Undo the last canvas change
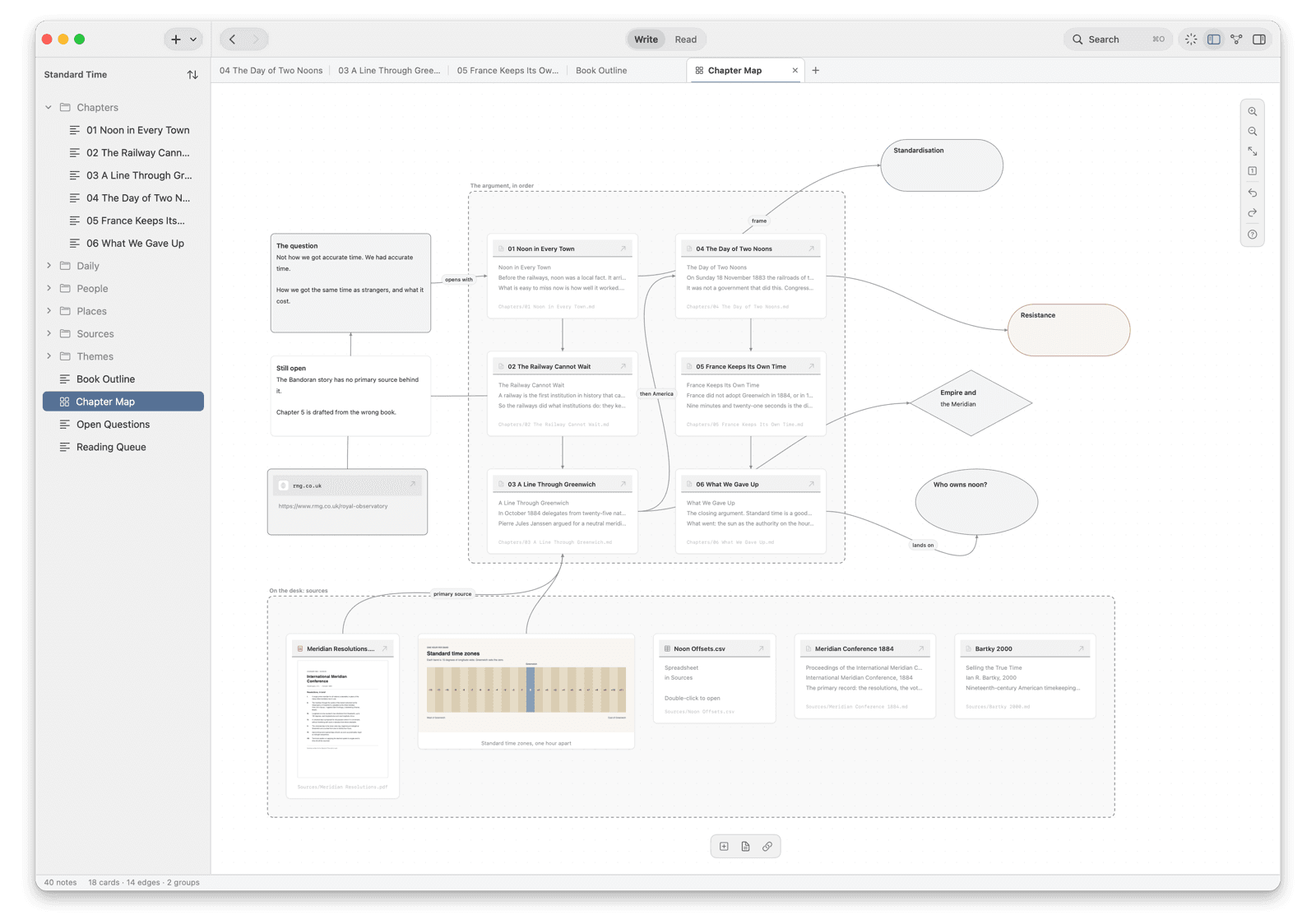 point(1252,193)
